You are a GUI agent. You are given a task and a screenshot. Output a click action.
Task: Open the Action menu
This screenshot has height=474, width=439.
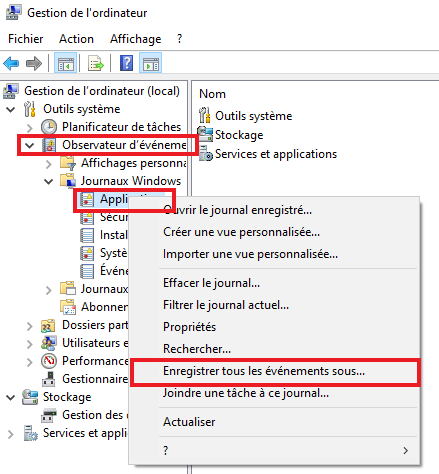(x=76, y=39)
